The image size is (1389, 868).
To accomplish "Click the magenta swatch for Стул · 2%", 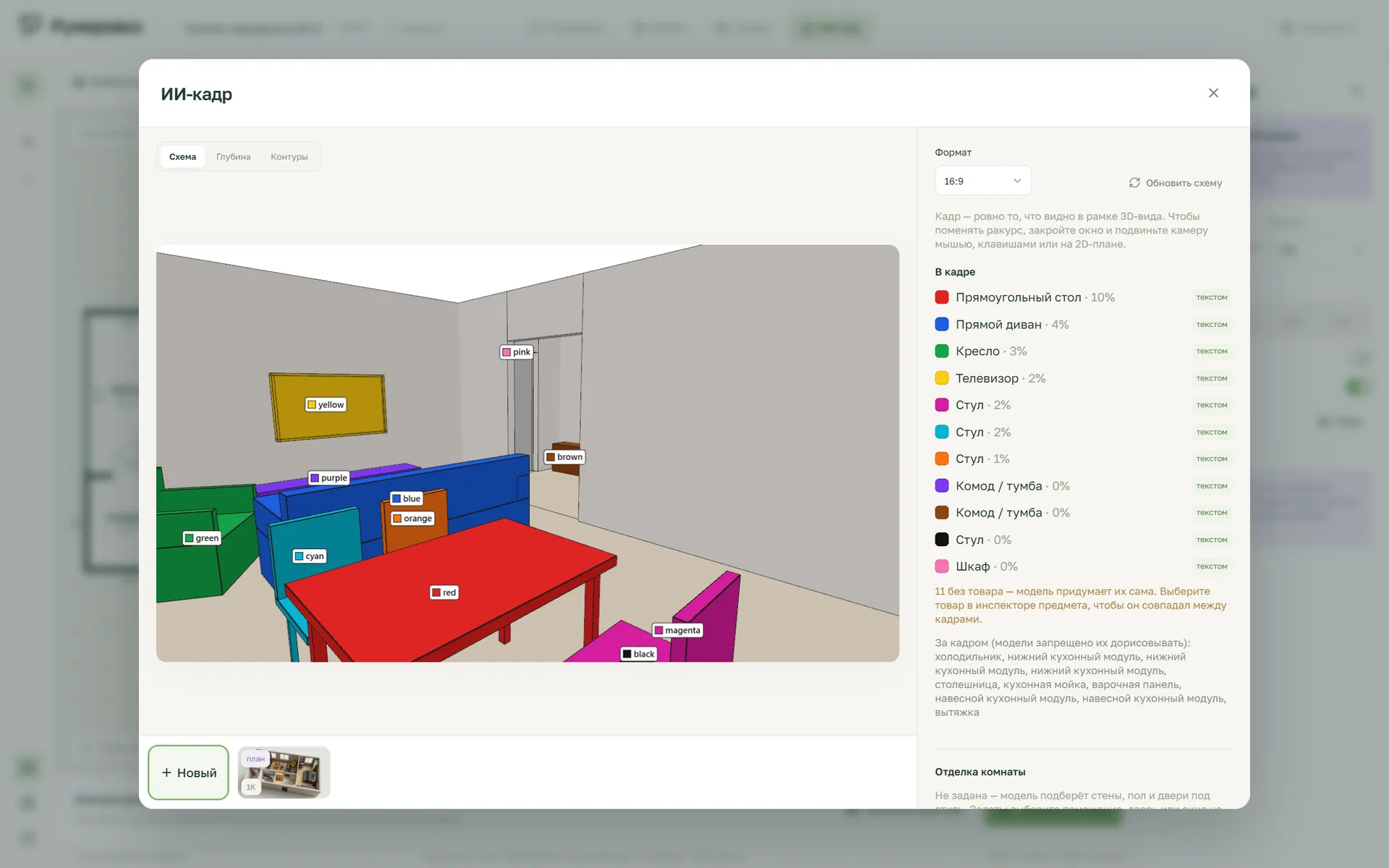I will [941, 405].
